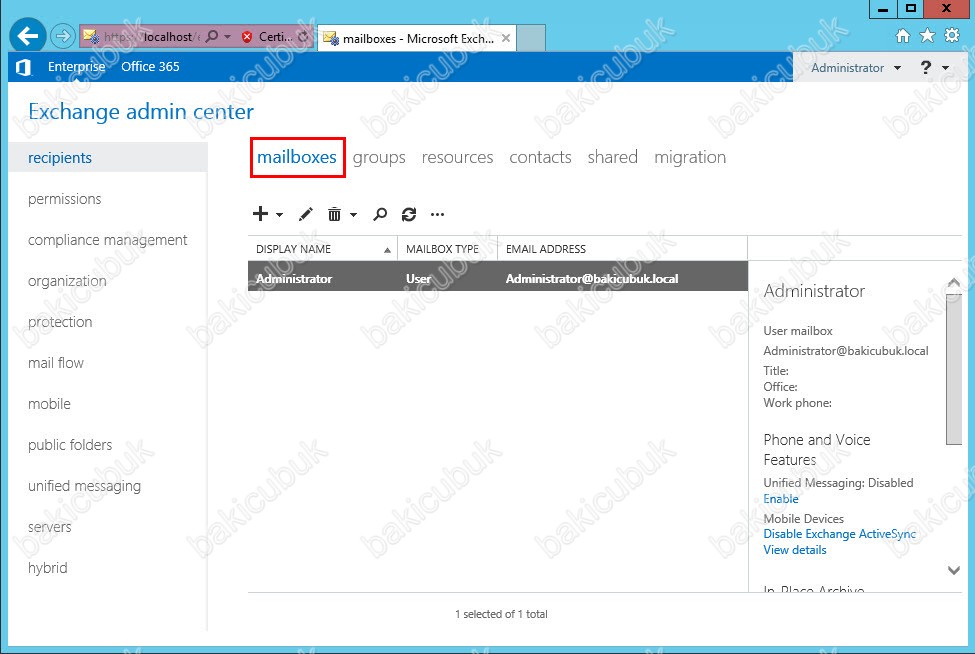The width and height of the screenshot is (975, 654).
Task: Search mailboxes with magnifier icon
Action: [380, 214]
